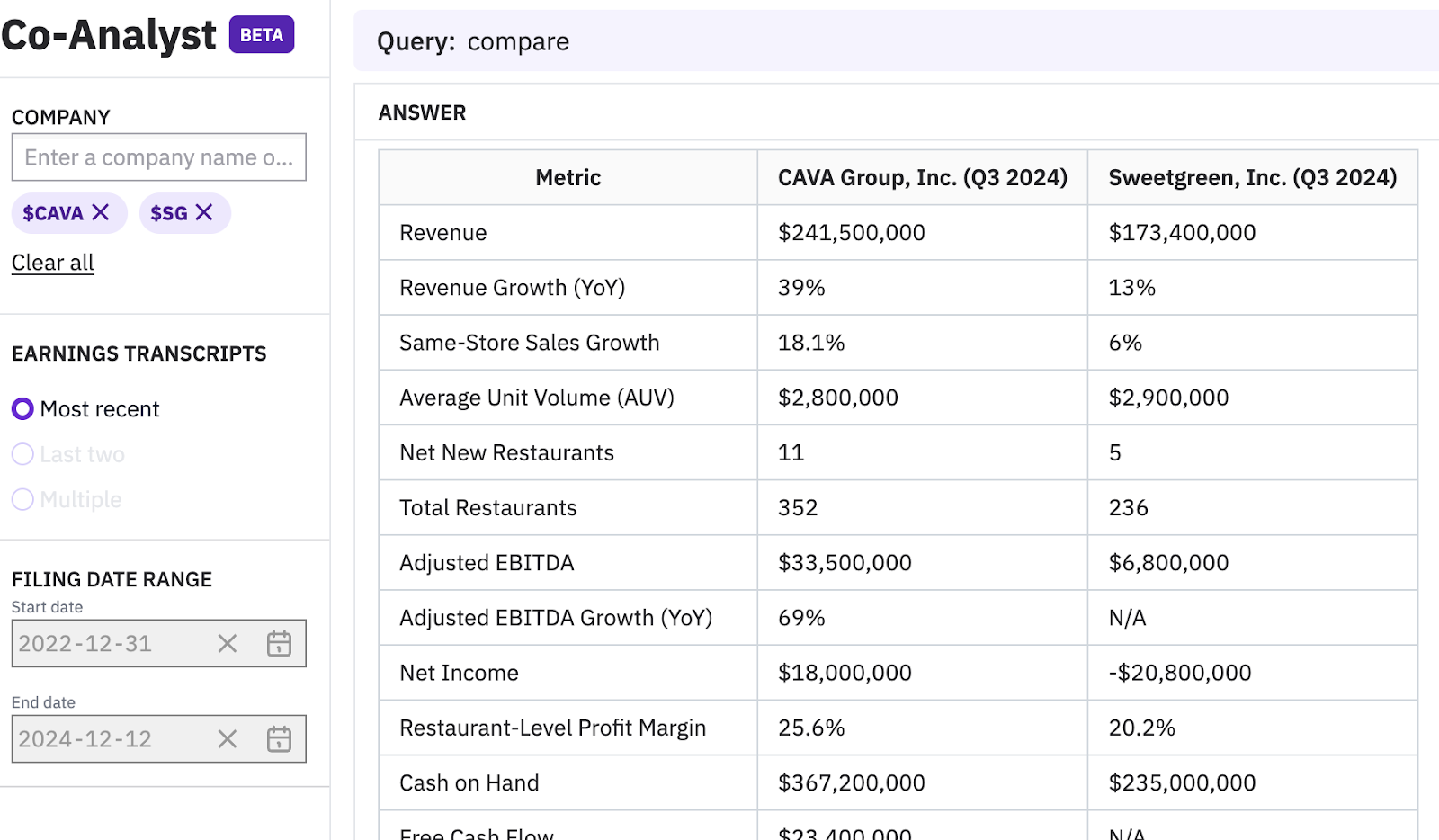The image size is (1439, 840).
Task: Click the end date text field
Action: click(108, 739)
